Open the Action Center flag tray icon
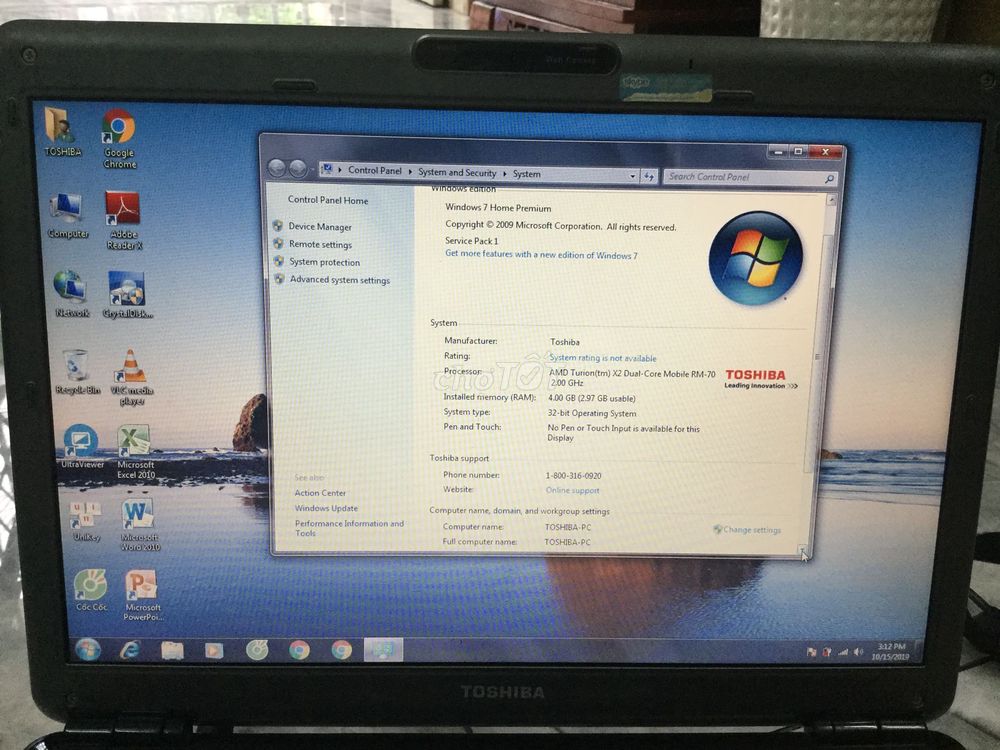 (x=811, y=652)
